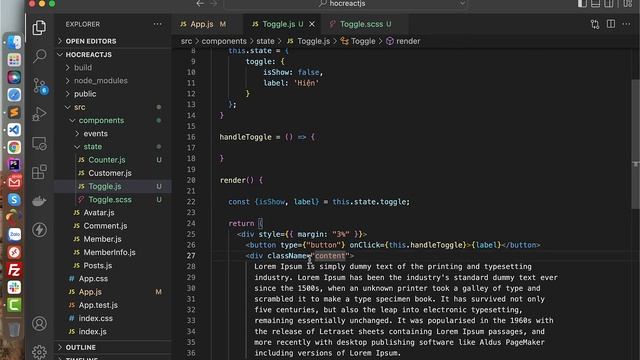The image size is (640, 360).
Task: Open Run and Debug view
Action: pyautogui.click(x=39, y=114)
